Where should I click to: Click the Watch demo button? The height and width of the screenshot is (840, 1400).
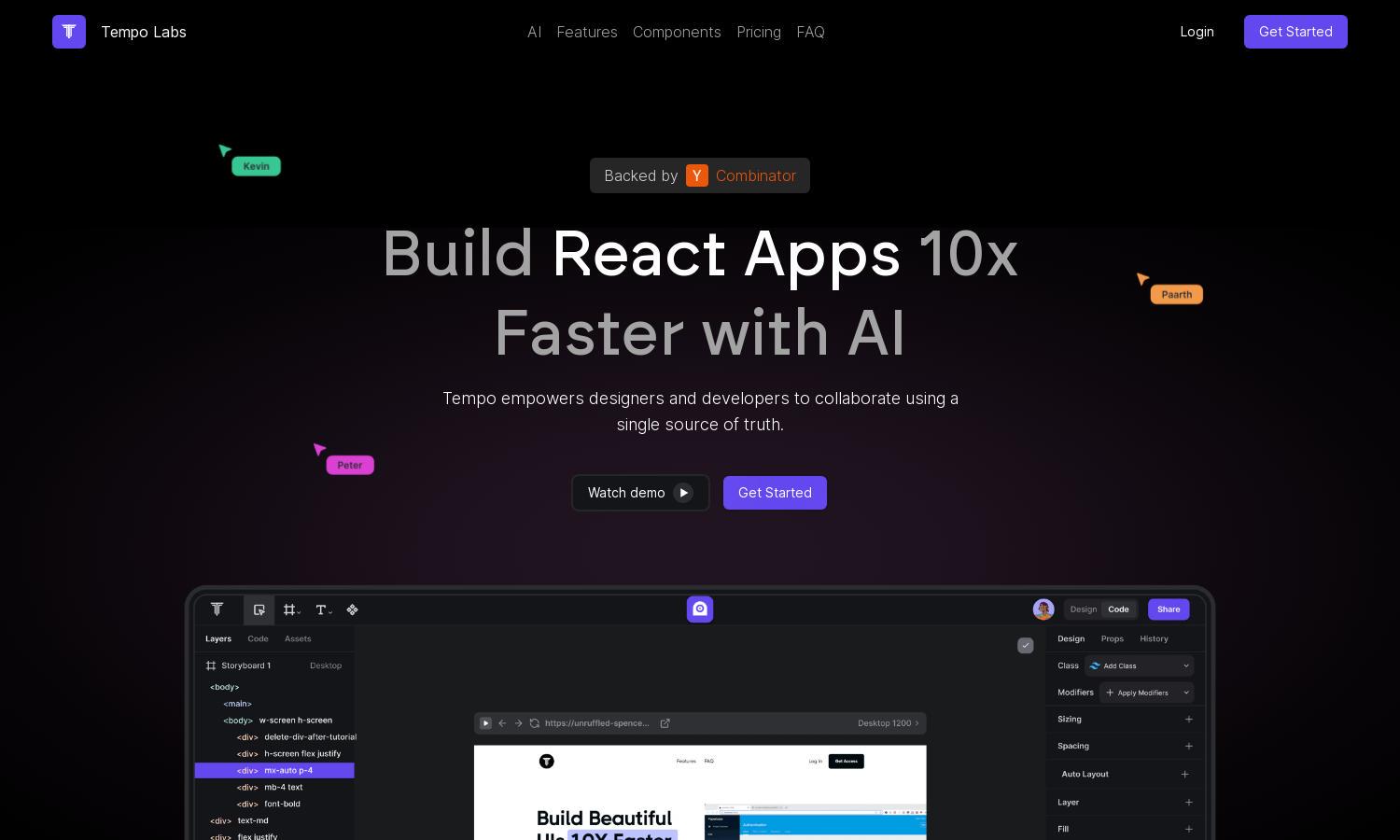[640, 493]
